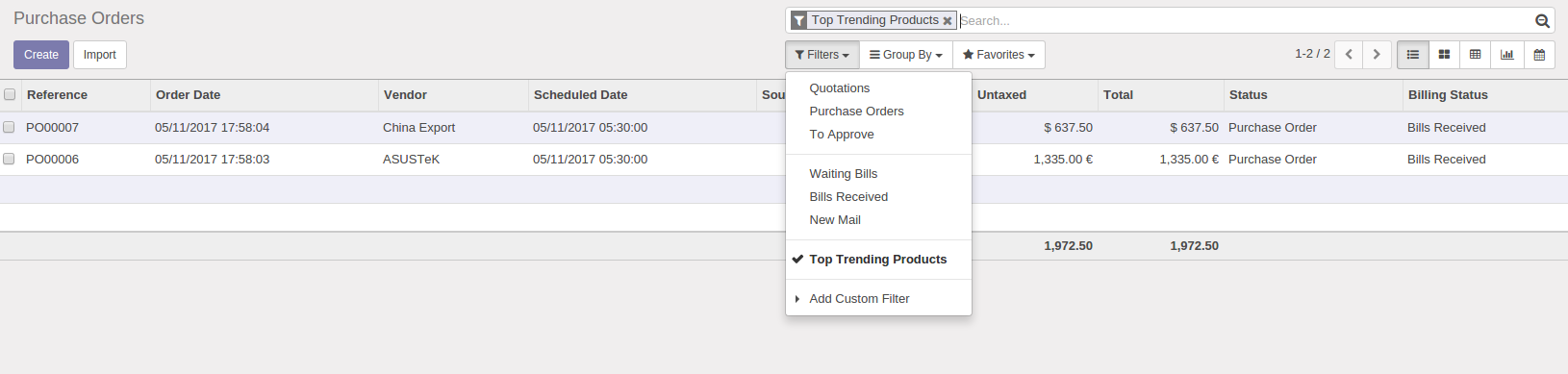Go to next page of records
The width and height of the screenshot is (1568, 374).
(x=1377, y=55)
